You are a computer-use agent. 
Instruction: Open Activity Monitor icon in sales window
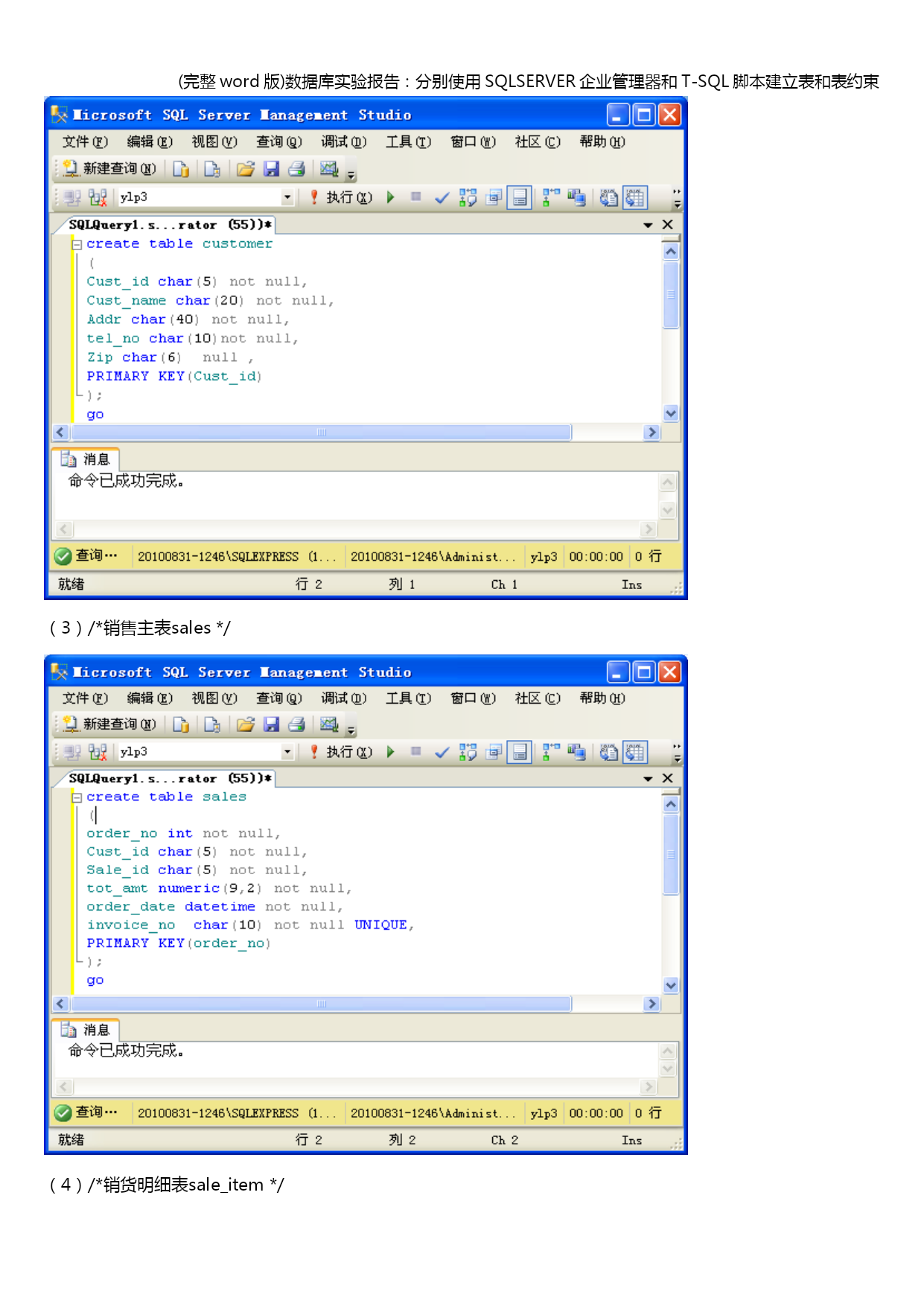329,724
